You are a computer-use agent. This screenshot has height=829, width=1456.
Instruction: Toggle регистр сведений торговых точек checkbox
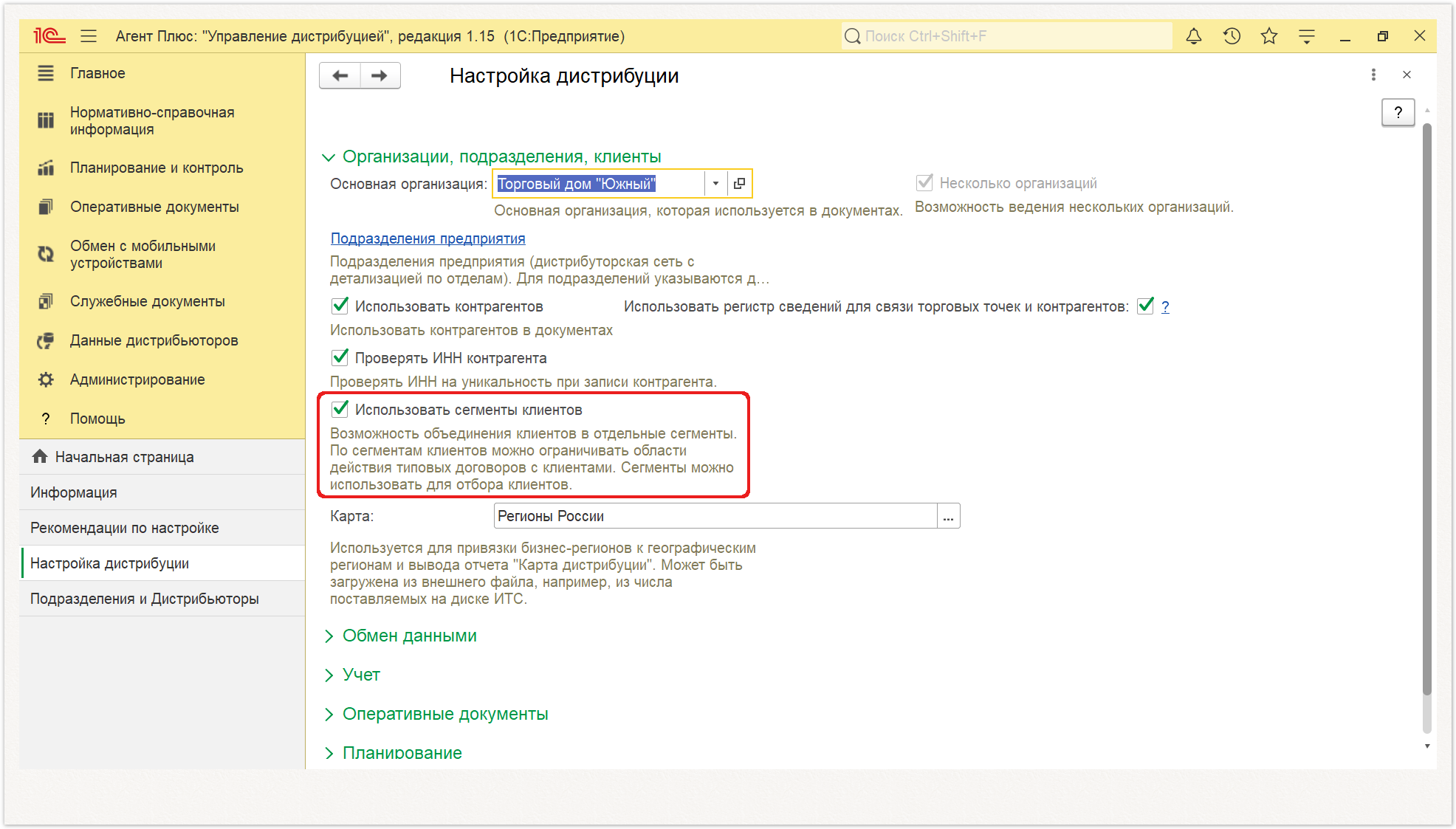click(x=1145, y=306)
